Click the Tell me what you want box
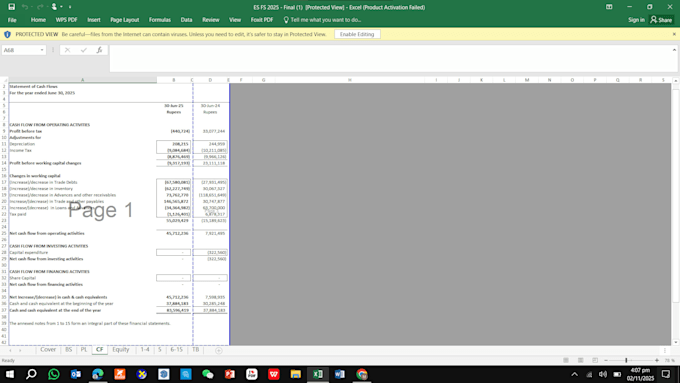The height and width of the screenshot is (383, 680). 322,20
